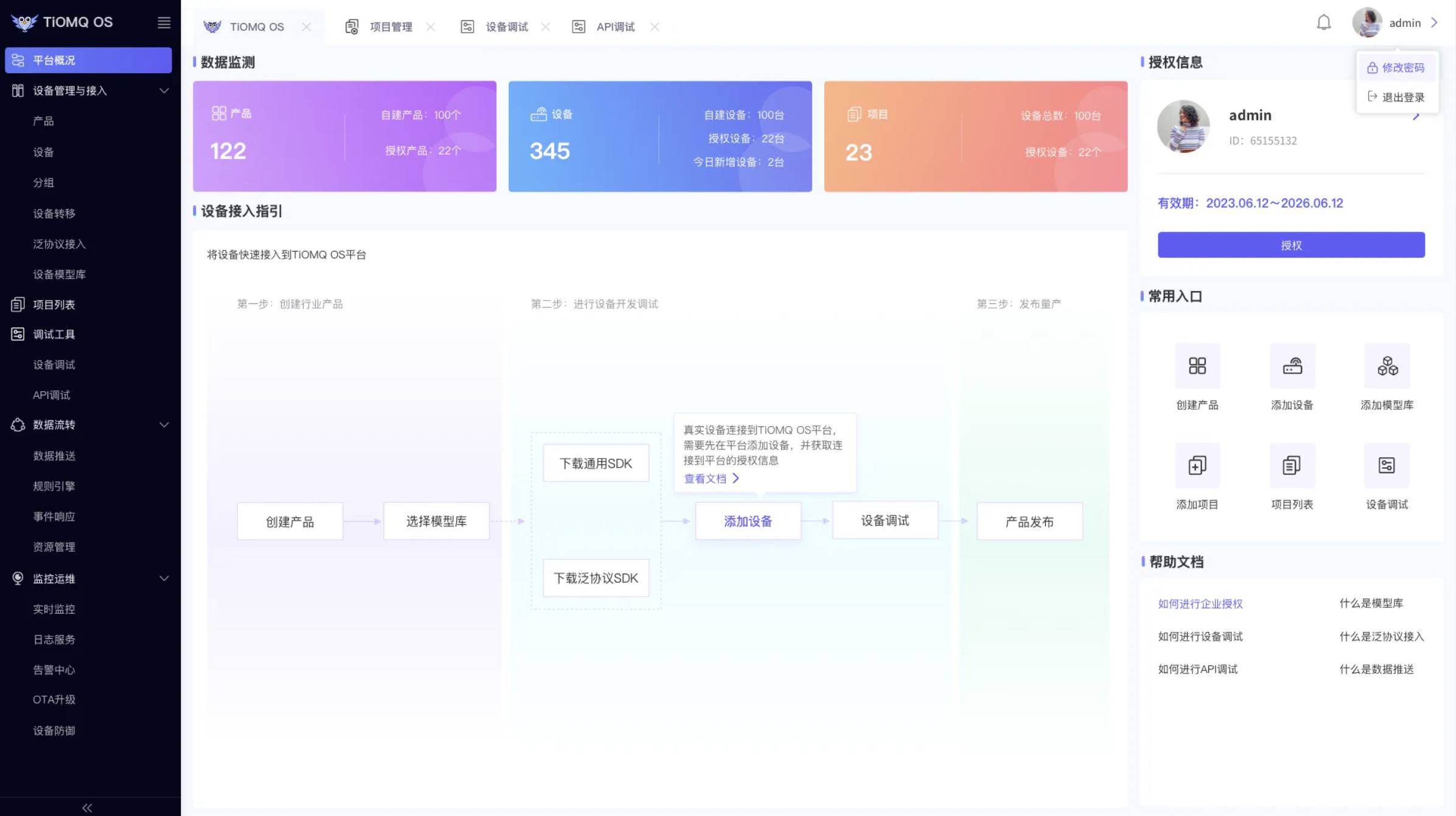
Task: Open 产品 in the sidebar
Action: [43, 121]
